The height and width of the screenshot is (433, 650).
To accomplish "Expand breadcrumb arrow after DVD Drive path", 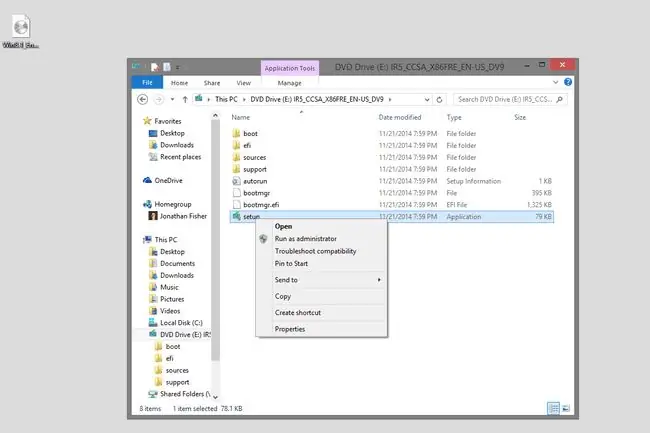I will [390, 99].
